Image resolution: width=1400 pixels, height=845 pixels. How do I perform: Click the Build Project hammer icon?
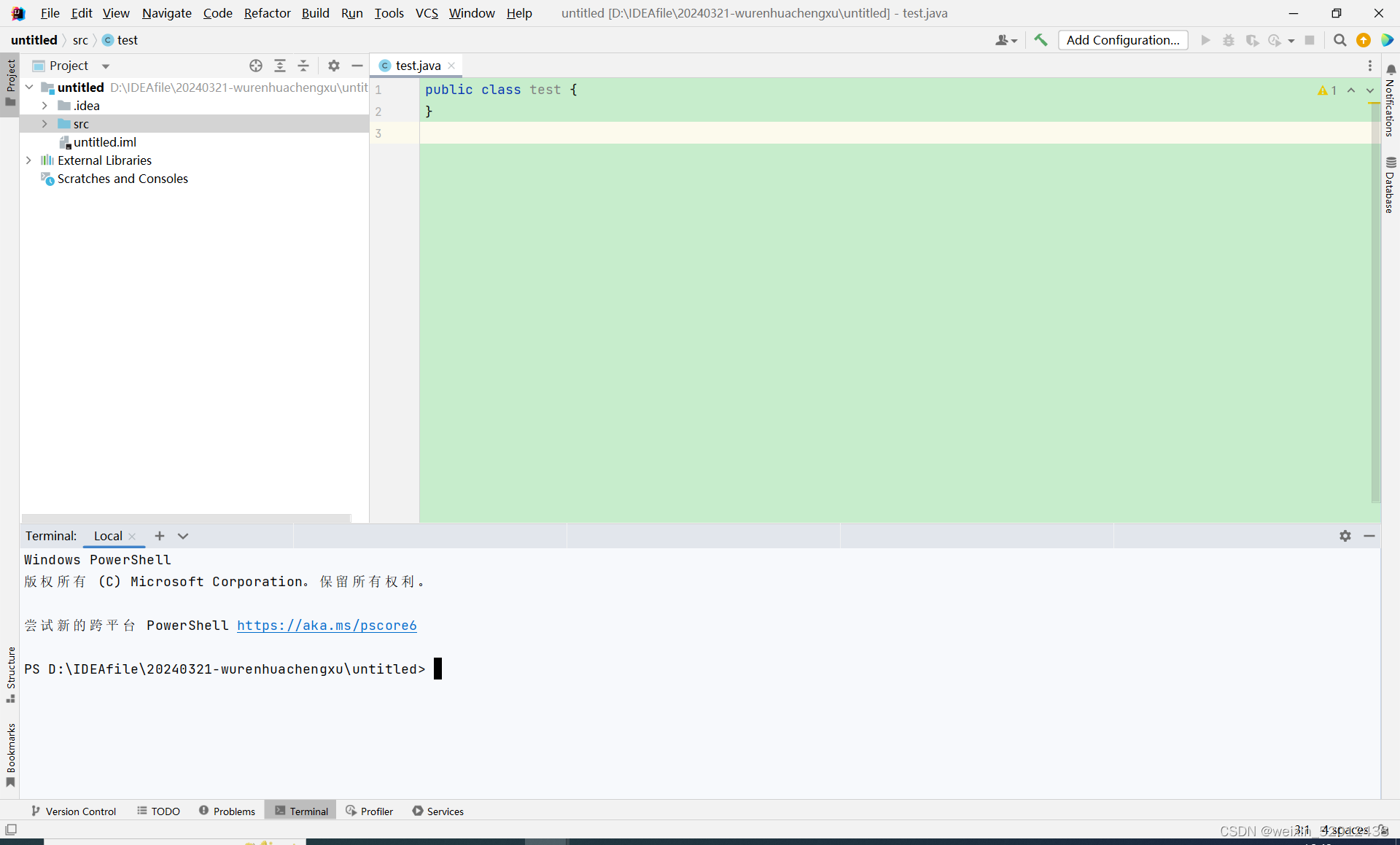[1041, 40]
